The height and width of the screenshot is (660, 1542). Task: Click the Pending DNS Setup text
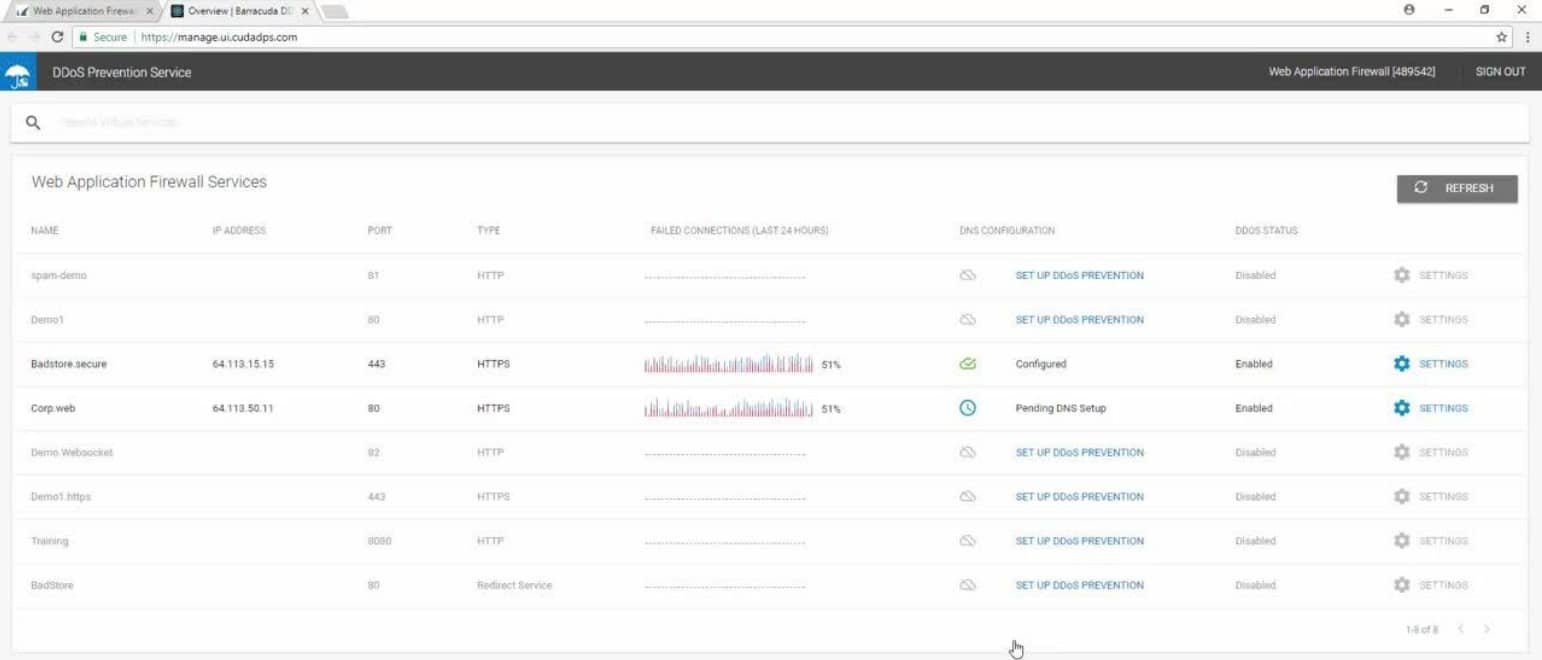point(1060,408)
